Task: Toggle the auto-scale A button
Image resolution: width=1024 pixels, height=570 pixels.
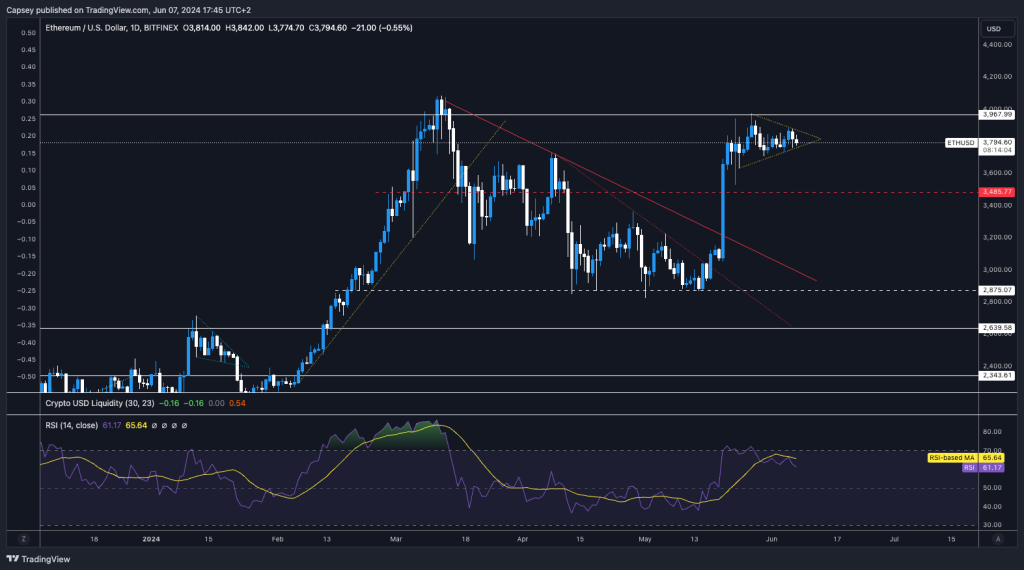Action: [x=998, y=539]
